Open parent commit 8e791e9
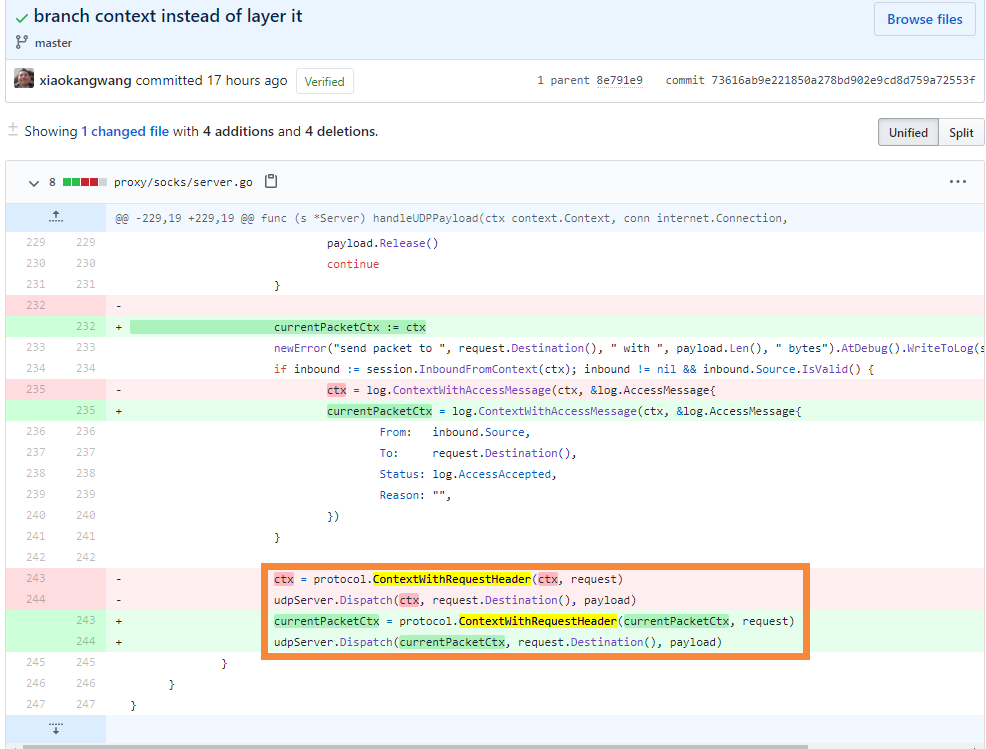986x749 pixels. point(619,80)
